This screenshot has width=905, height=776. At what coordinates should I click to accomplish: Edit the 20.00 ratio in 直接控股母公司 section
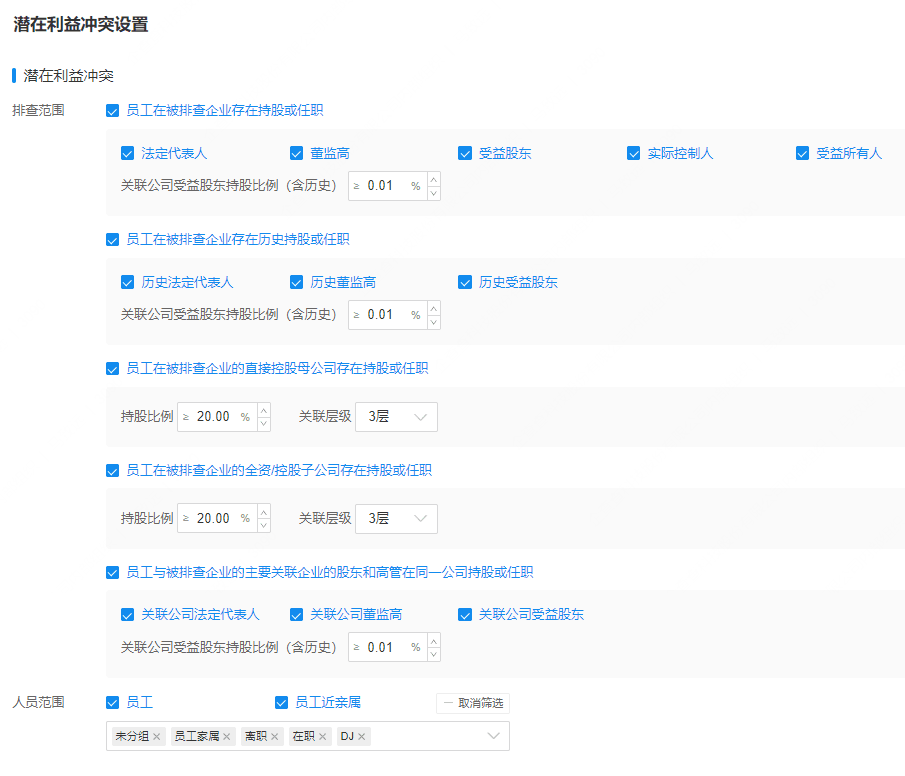[213, 417]
